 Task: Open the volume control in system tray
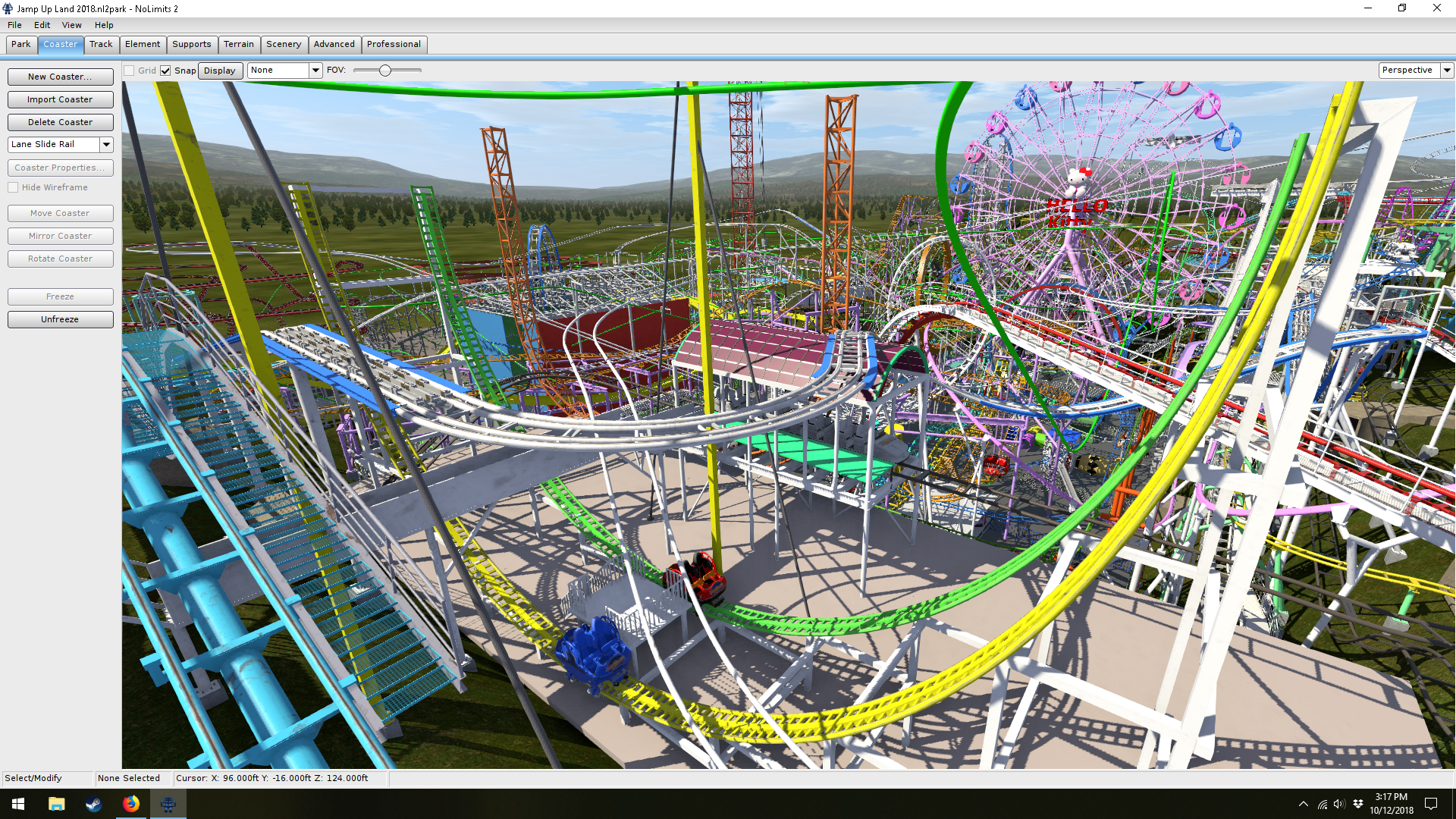[x=1339, y=804]
